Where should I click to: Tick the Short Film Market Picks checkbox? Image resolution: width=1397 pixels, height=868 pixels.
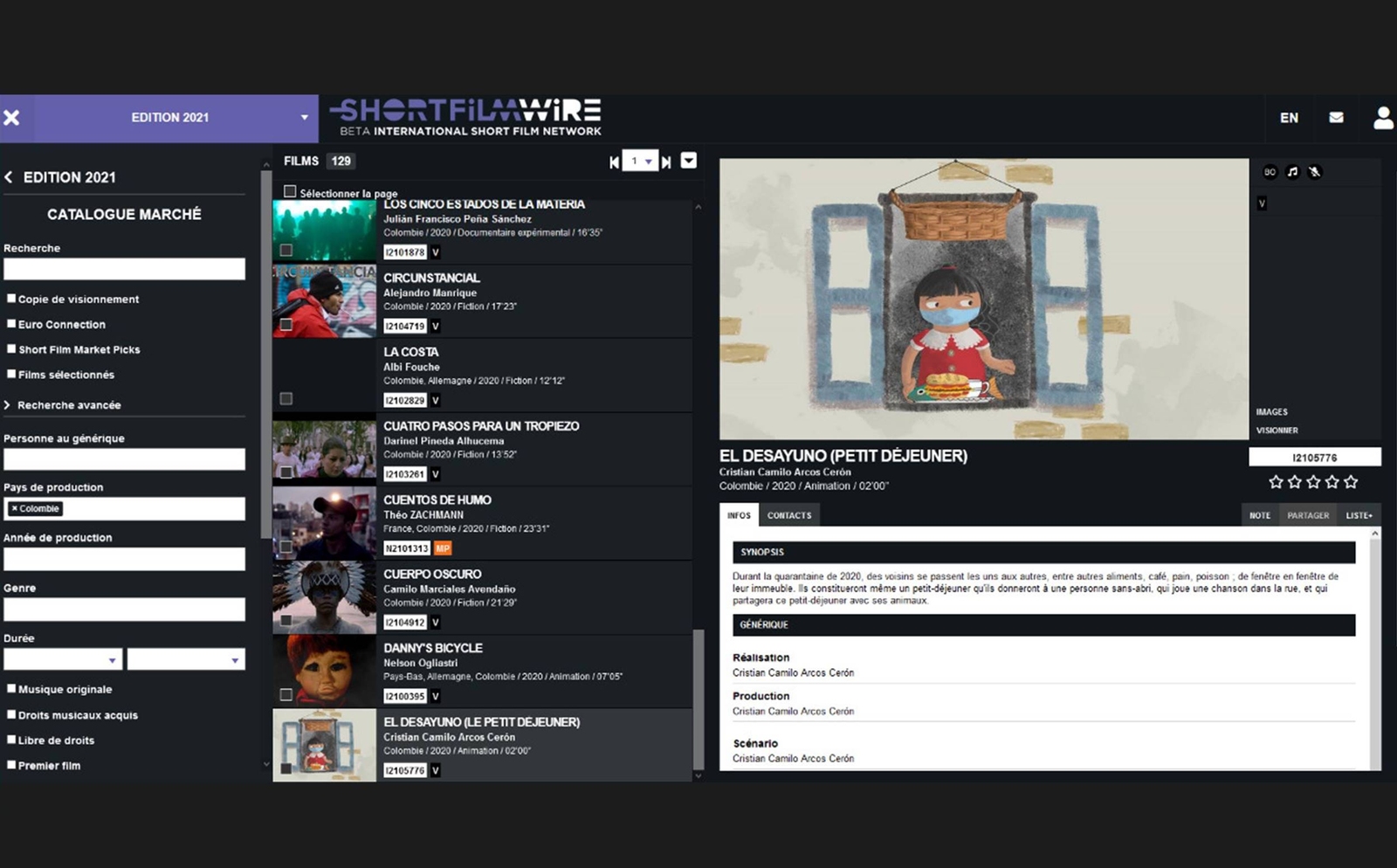(11, 349)
